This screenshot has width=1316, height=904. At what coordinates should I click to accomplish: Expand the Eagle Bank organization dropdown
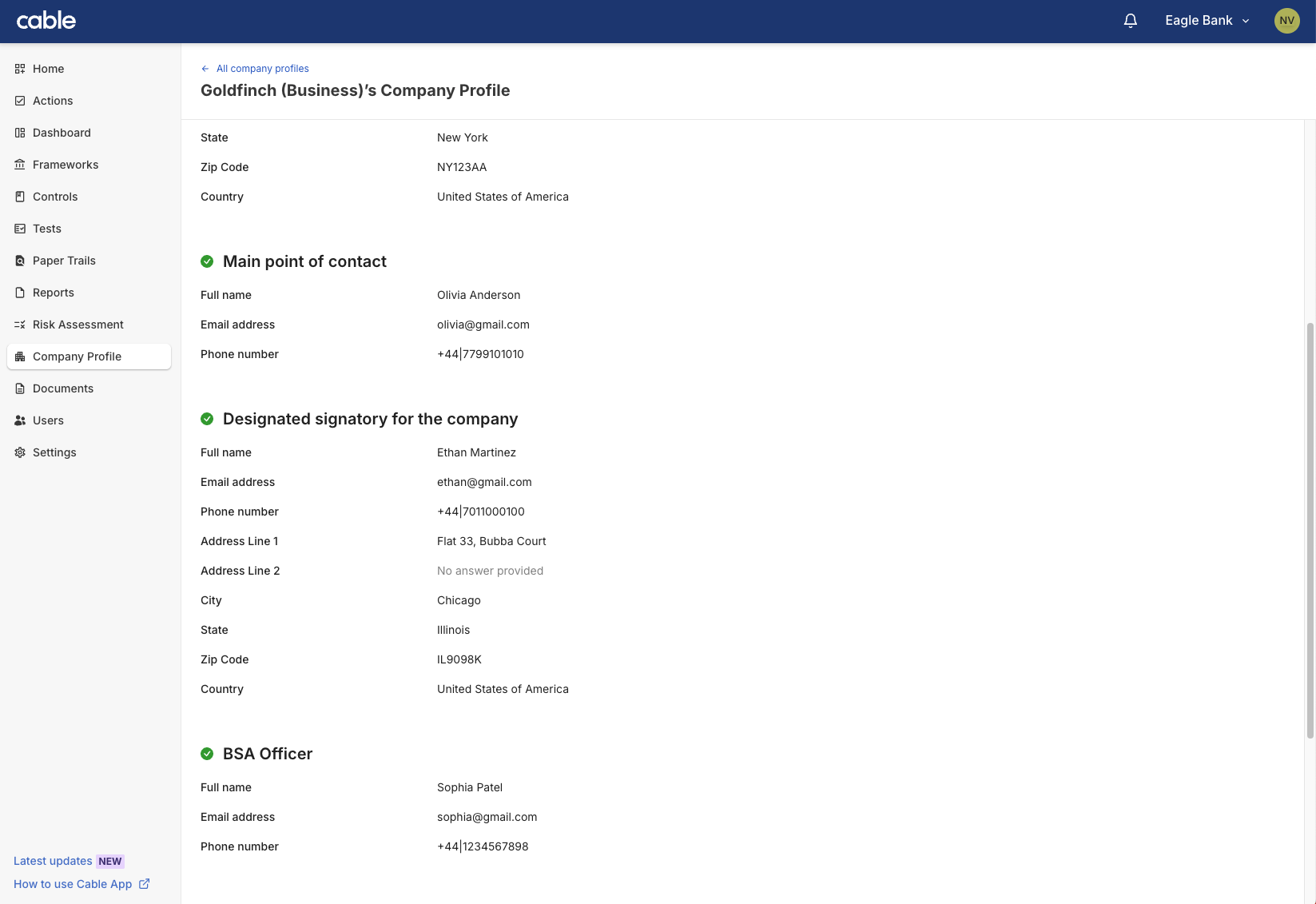[x=1207, y=21]
